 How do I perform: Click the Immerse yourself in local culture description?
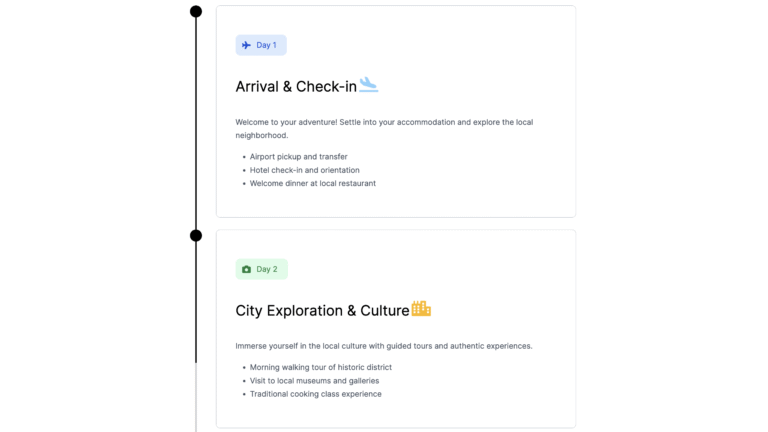(384, 346)
